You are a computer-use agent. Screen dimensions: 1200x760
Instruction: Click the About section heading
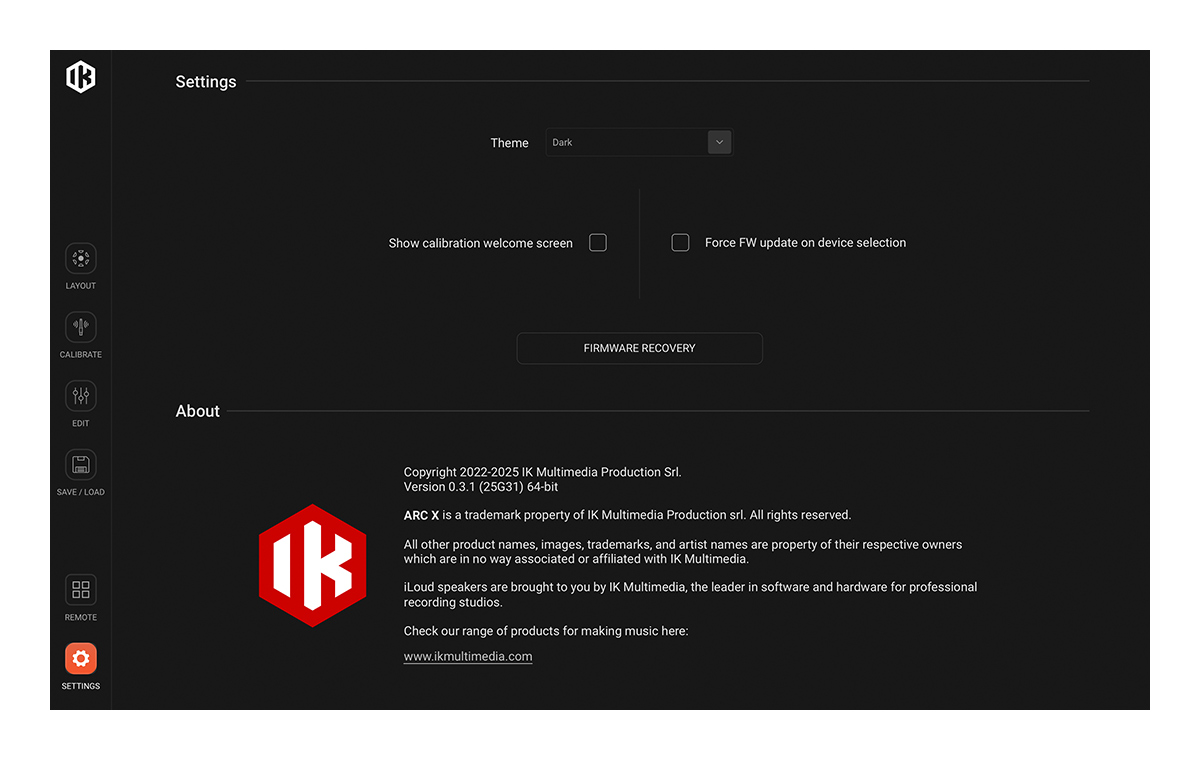pos(198,411)
